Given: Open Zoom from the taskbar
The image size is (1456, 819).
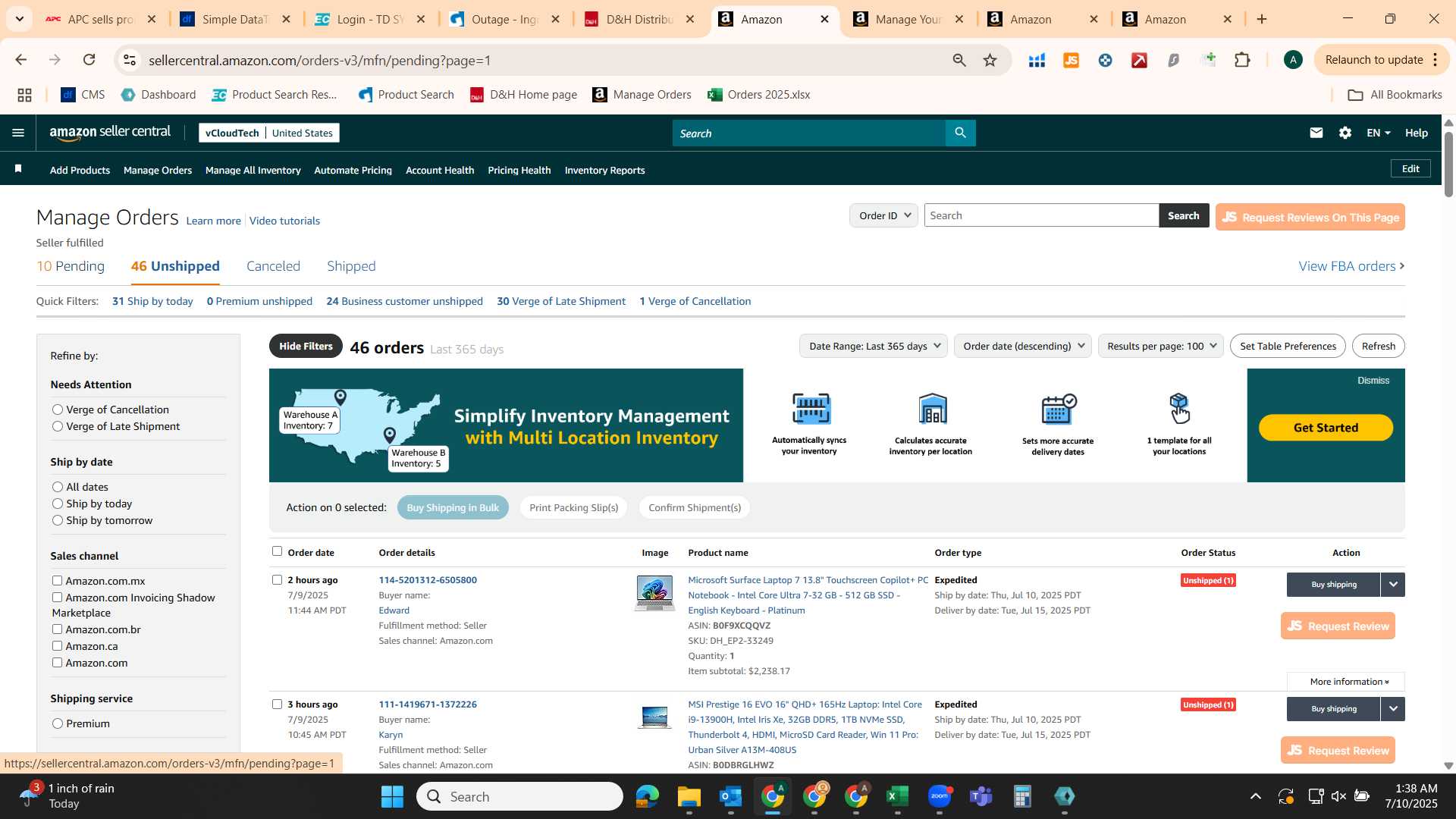Looking at the screenshot, I should [x=940, y=796].
